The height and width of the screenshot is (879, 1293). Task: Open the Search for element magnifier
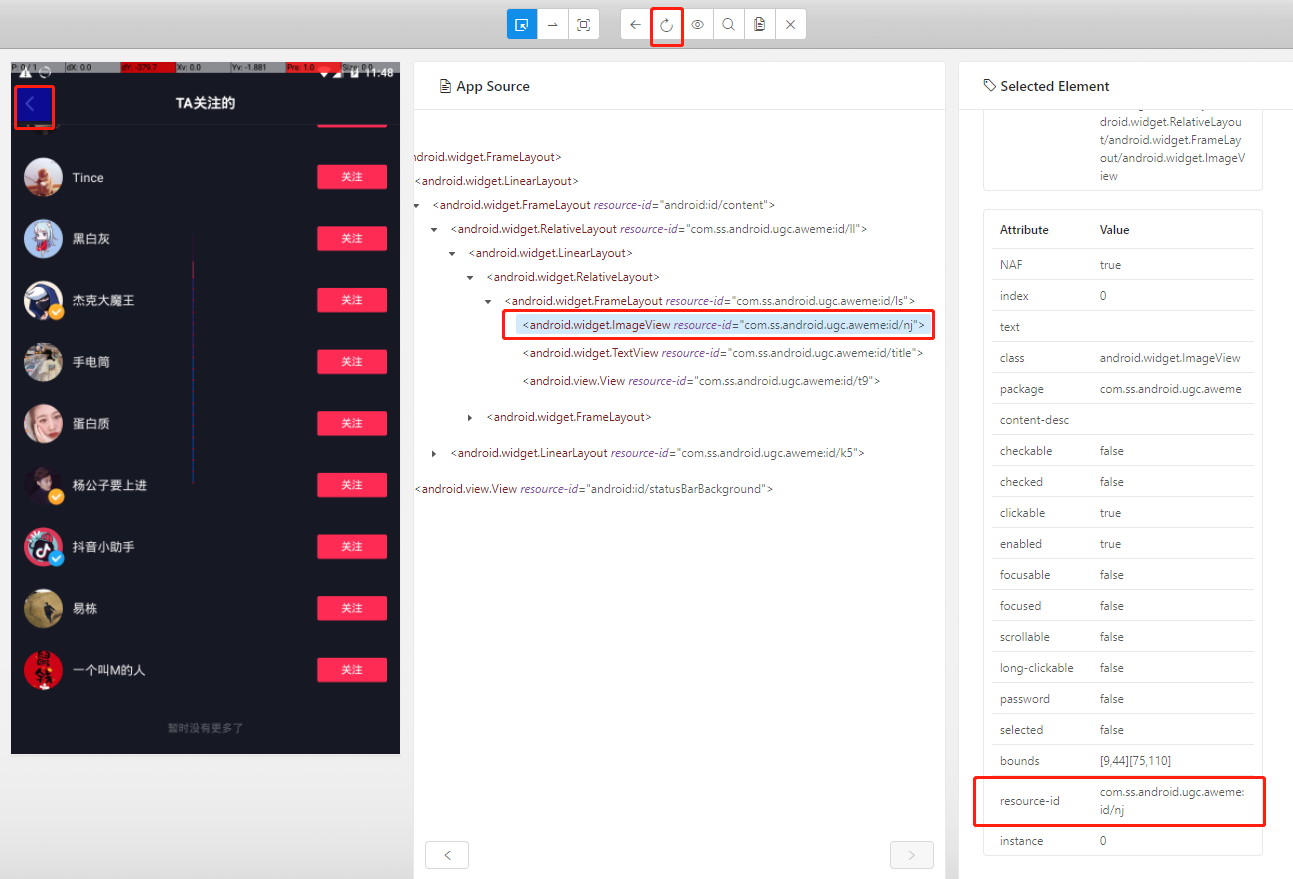pyautogui.click(x=729, y=24)
